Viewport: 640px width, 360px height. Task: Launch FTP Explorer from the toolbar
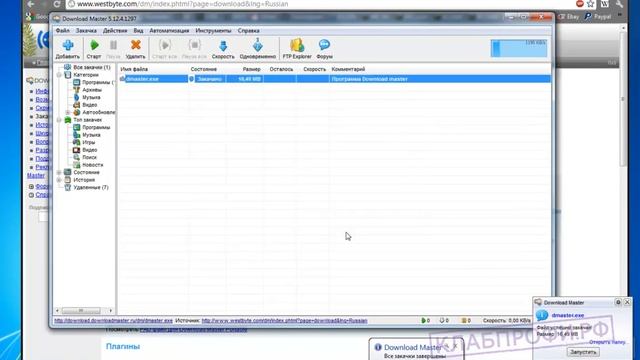tap(297, 49)
